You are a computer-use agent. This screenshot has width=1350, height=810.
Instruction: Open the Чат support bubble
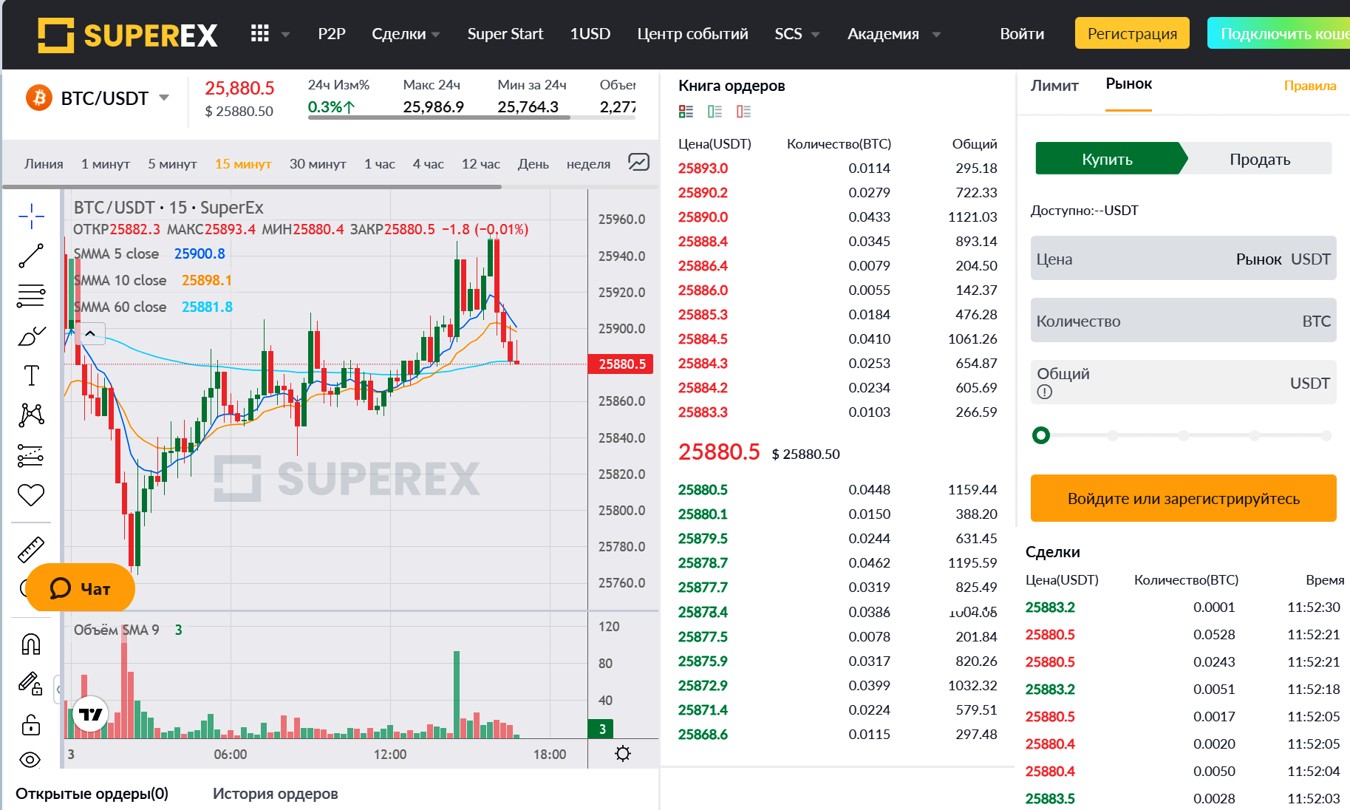(80, 588)
